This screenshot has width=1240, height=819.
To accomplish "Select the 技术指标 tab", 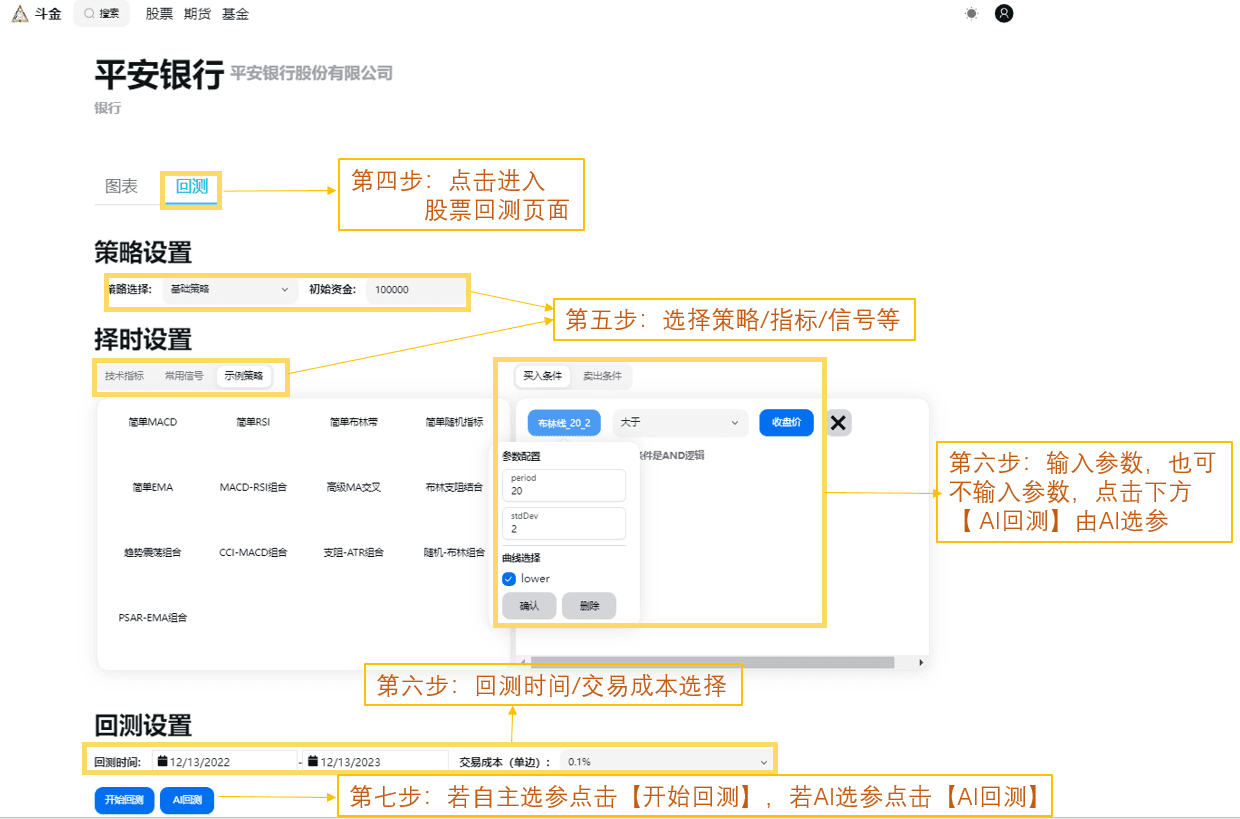I will (x=125, y=376).
